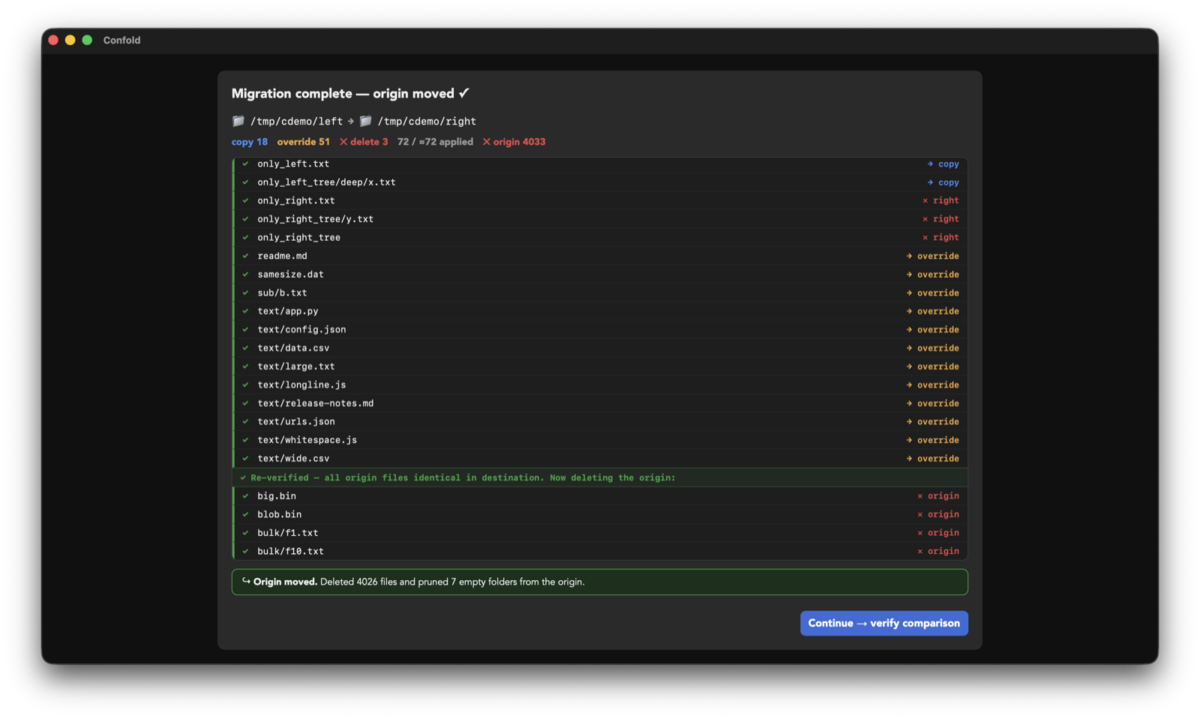Click the check mark beside bulk/f10.txt

click(245, 551)
